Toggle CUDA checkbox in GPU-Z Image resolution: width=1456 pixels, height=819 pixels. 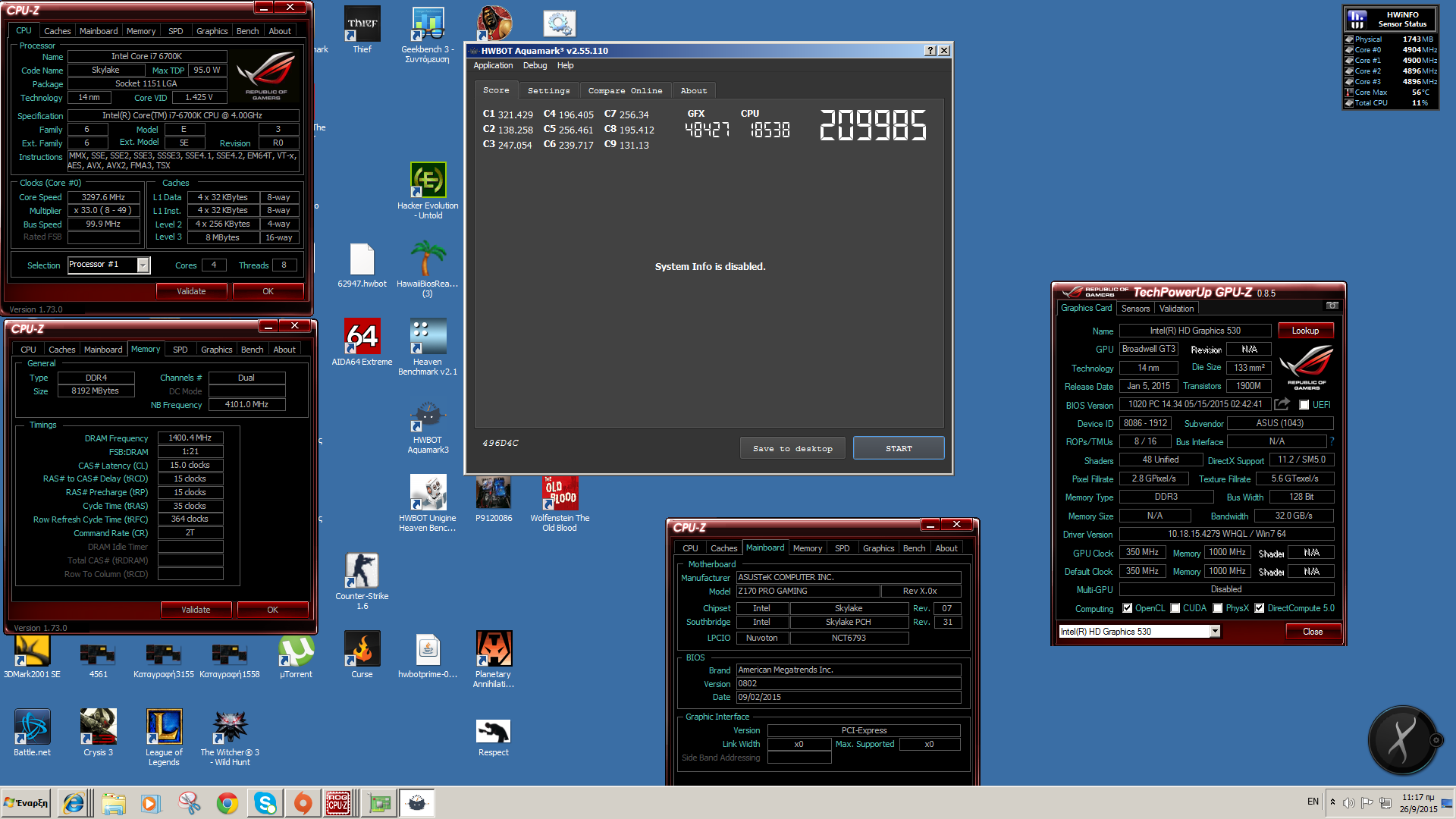(1175, 608)
